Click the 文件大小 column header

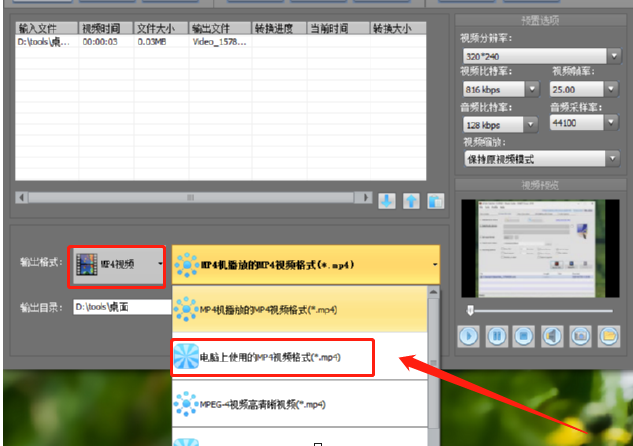click(161, 28)
